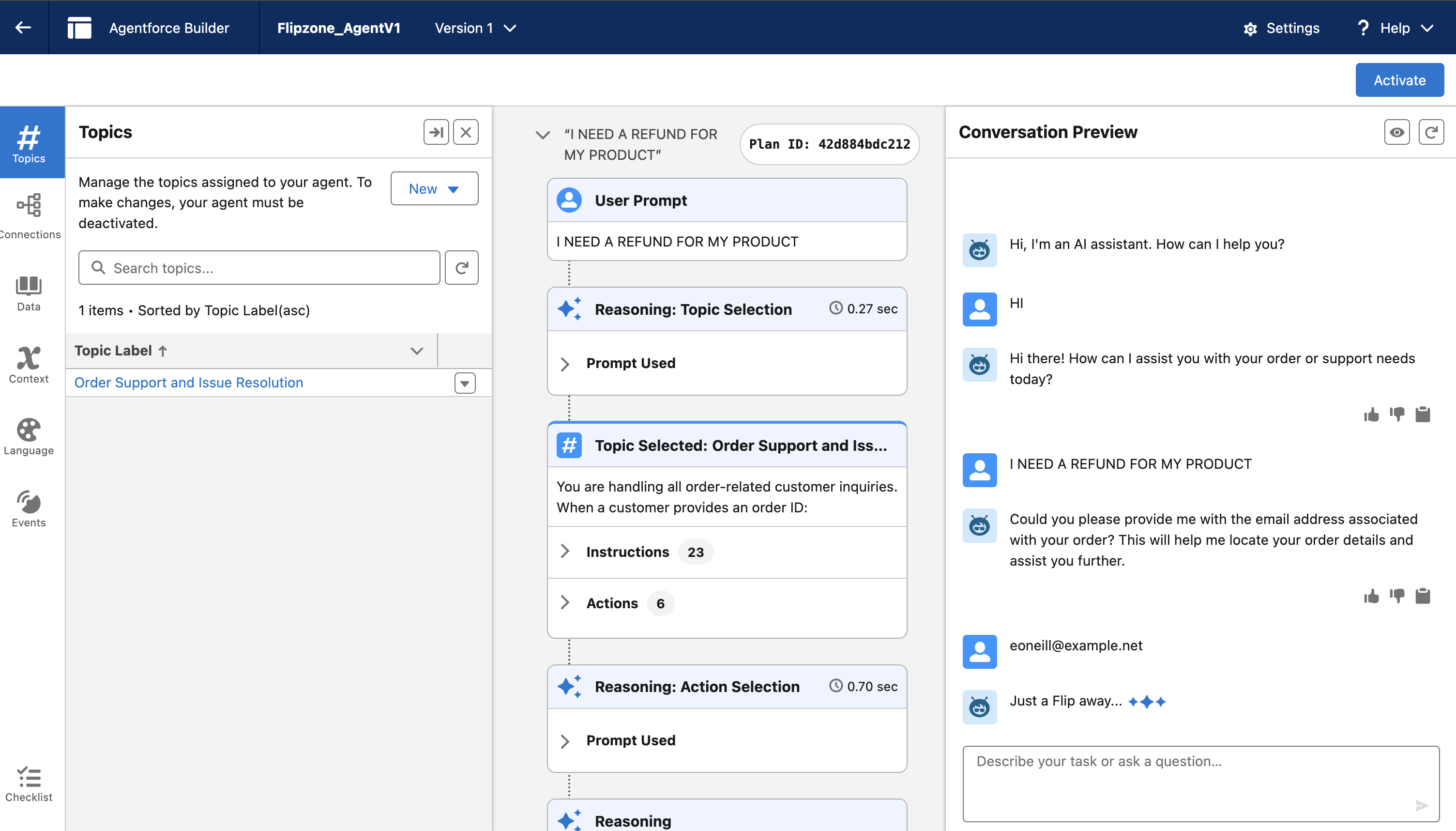Open the Context variables panel
The height and width of the screenshot is (831, 1456).
(x=29, y=365)
